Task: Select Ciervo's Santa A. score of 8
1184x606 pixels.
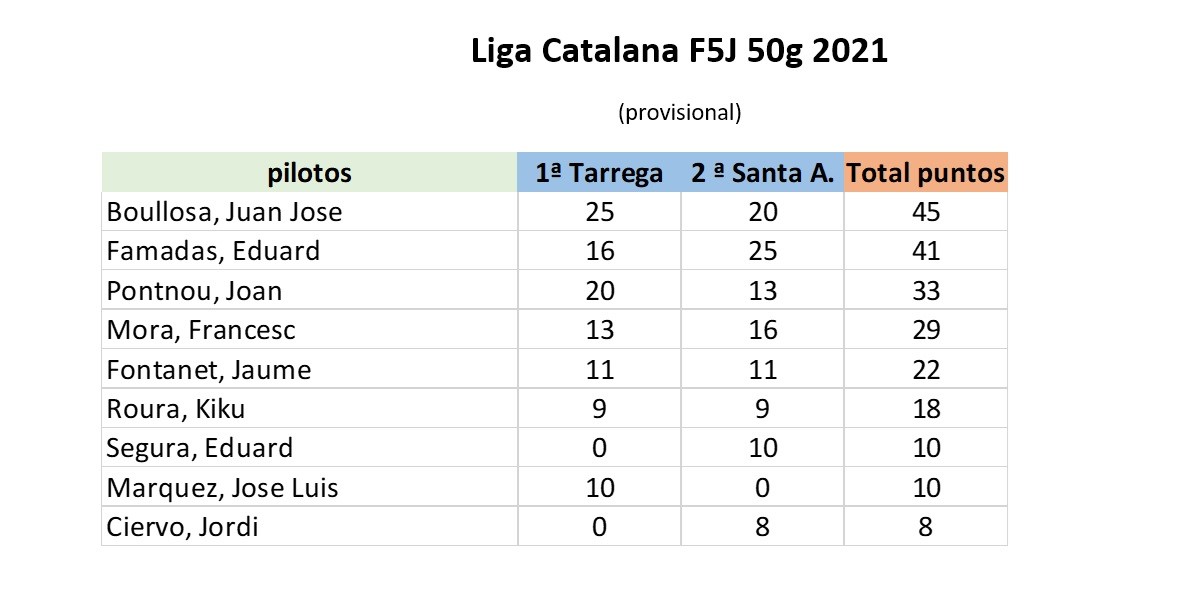Action: coord(762,527)
